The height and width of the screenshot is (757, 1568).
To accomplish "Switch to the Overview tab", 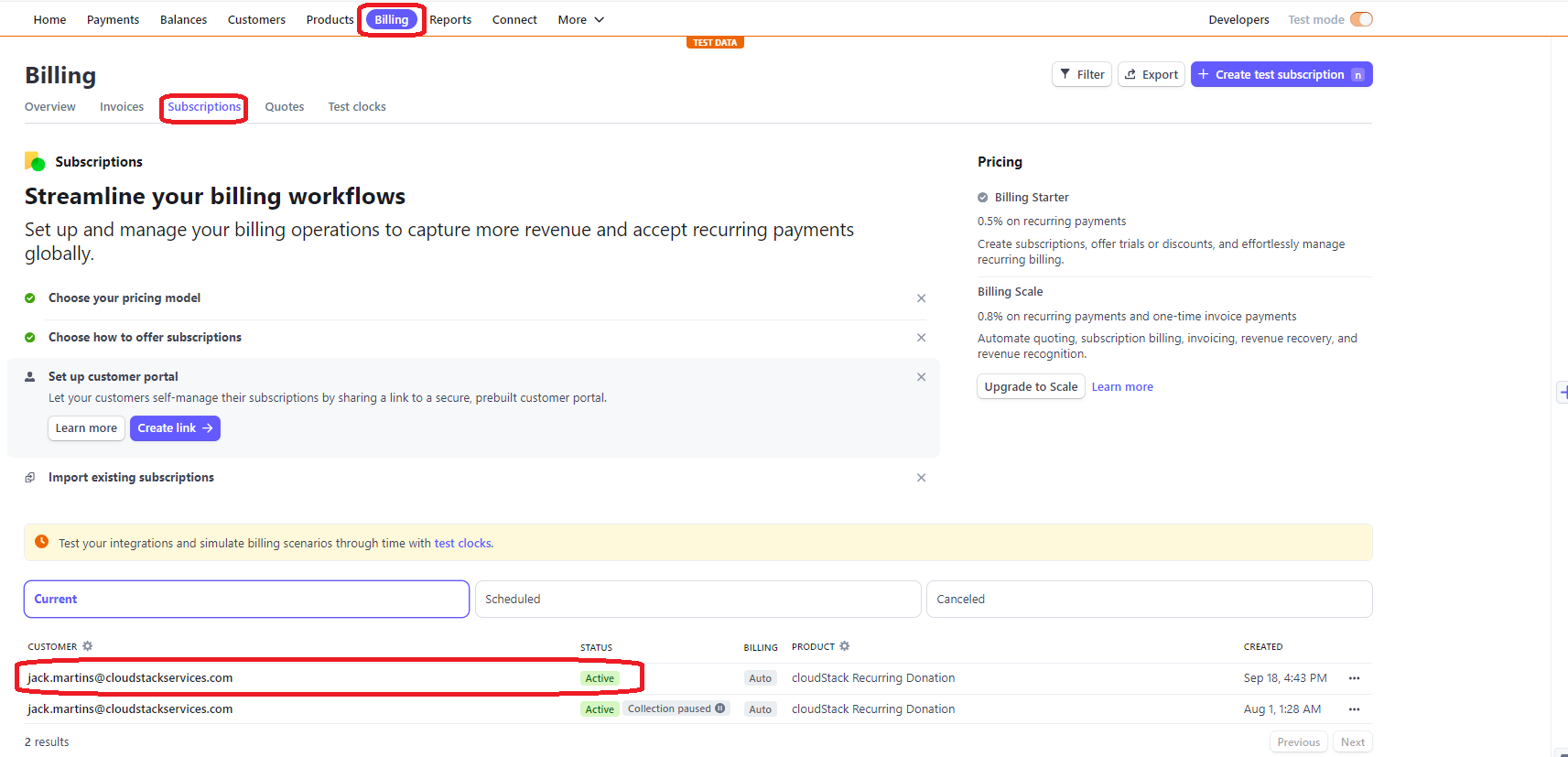I will coord(50,107).
